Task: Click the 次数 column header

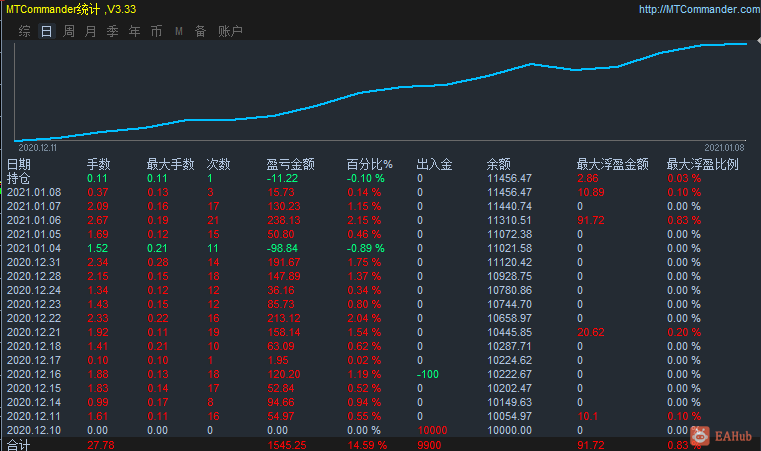Action: pyautogui.click(x=218, y=164)
